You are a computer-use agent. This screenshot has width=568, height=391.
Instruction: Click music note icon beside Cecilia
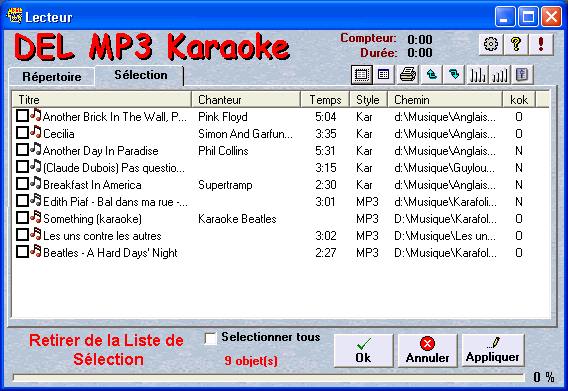(x=36, y=132)
